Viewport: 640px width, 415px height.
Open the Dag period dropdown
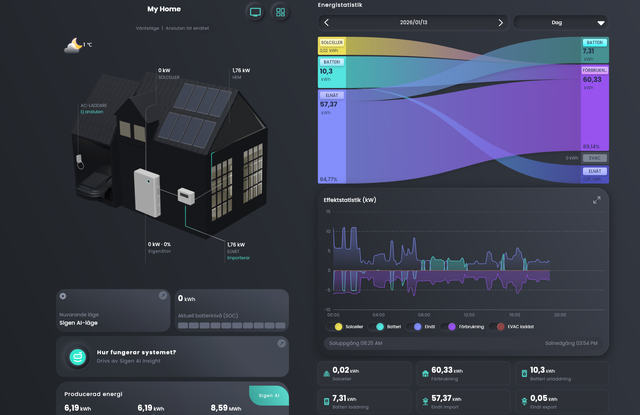pos(561,23)
